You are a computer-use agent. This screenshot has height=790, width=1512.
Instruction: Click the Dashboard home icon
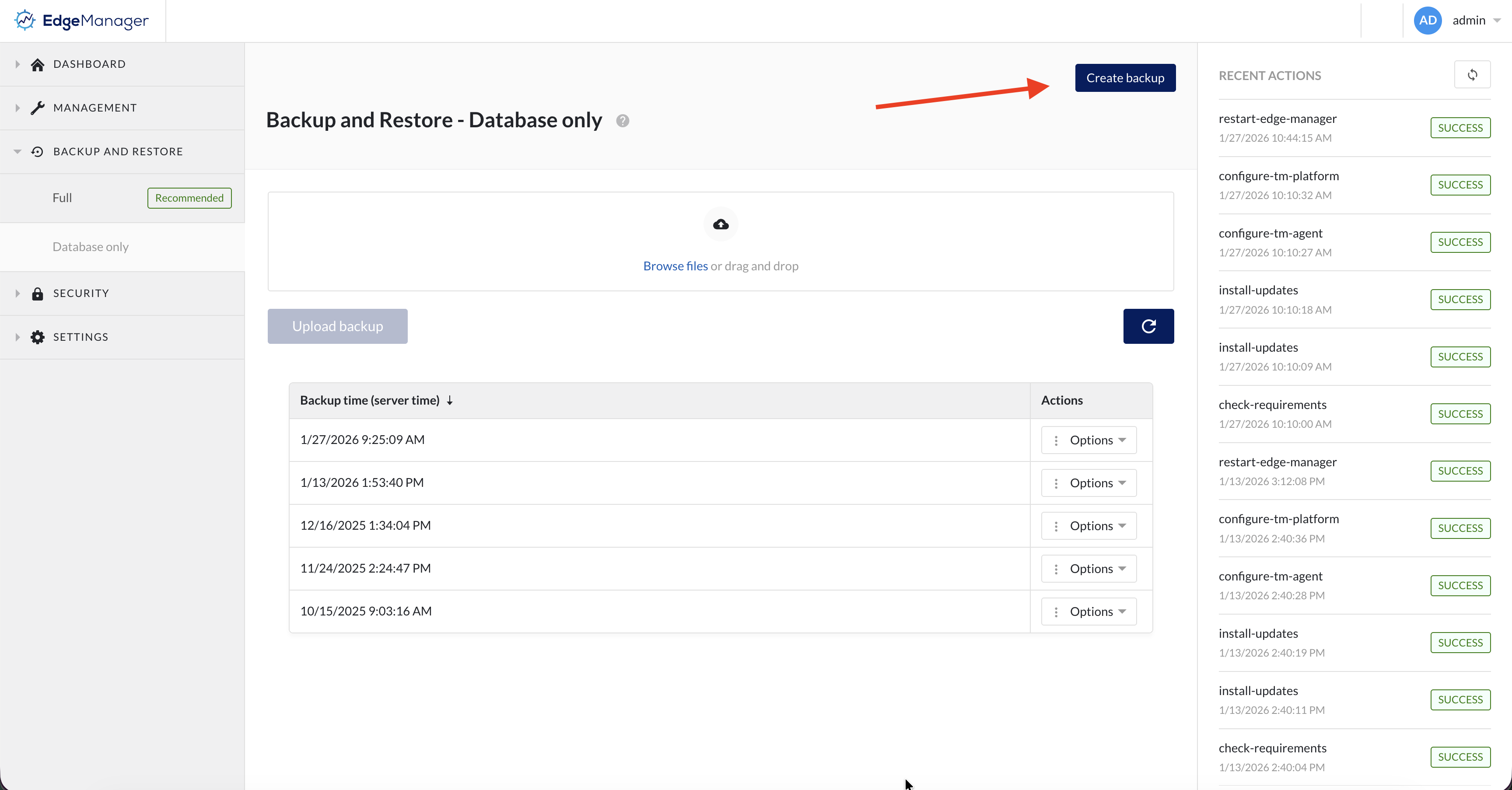(x=38, y=65)
